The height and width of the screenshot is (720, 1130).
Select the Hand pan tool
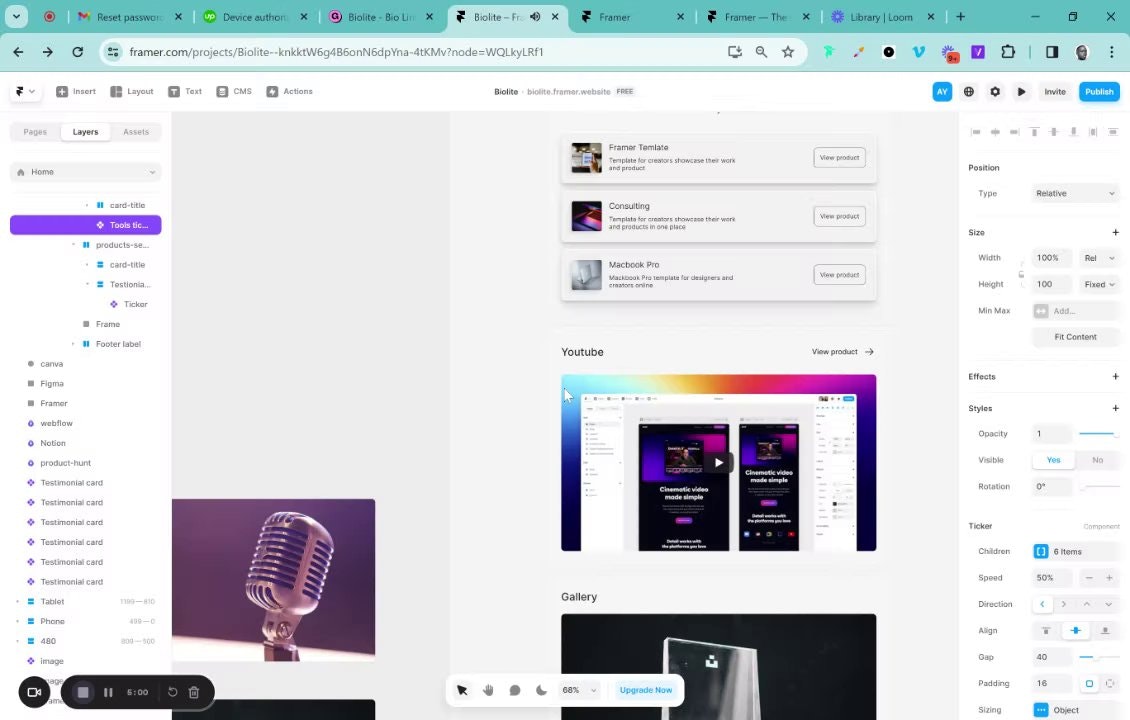tap(488, 690)
